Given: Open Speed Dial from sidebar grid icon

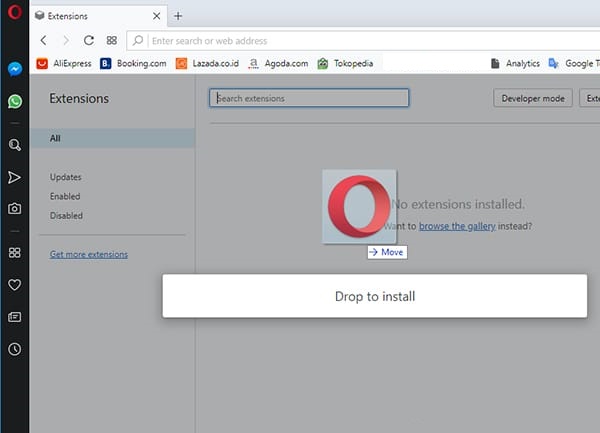Looking at the screenshot, I should (15, 252).
